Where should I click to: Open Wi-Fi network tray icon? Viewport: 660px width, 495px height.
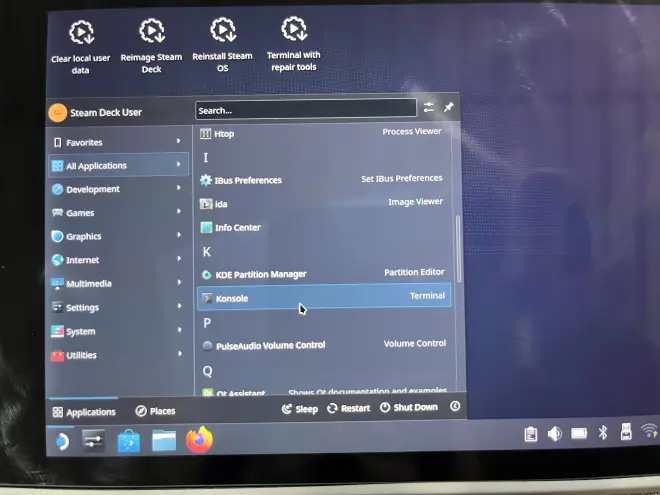[x=649, y=431]
